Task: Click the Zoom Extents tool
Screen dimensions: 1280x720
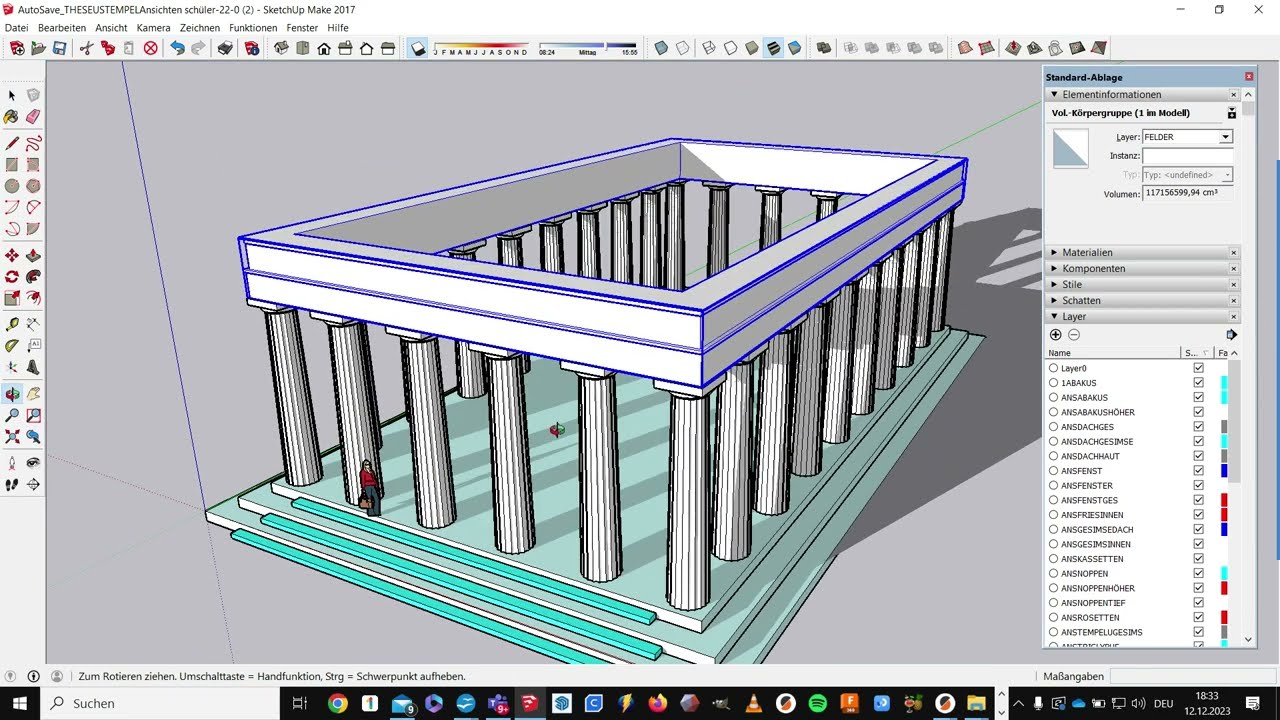Action: click(12, 437)
